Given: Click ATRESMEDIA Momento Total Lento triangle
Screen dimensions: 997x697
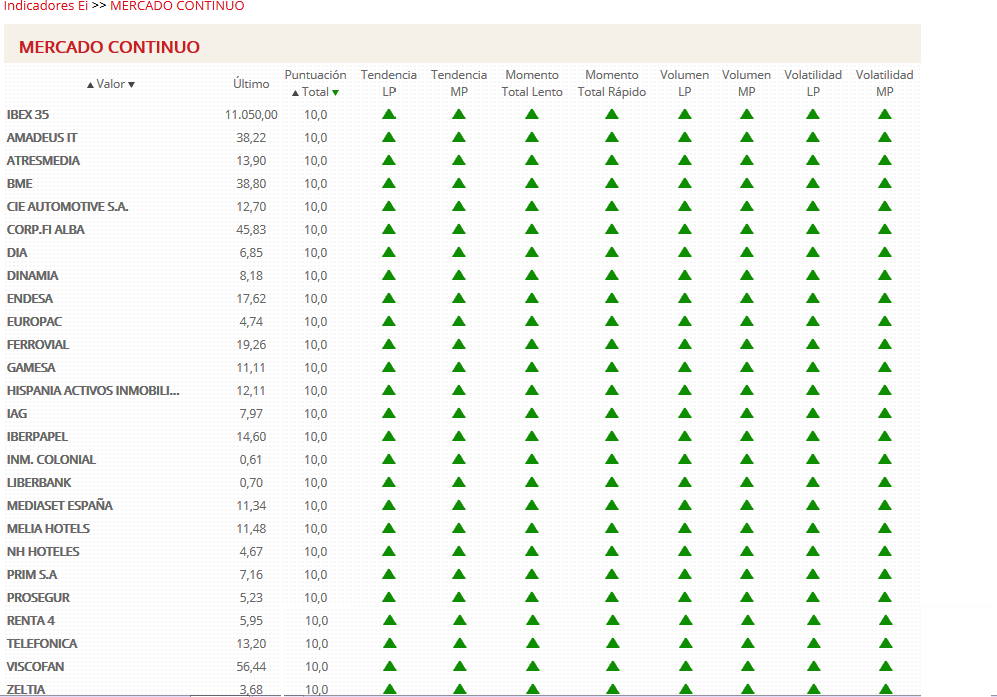Looking at the screenshot, I should click(x=532, y=160).
